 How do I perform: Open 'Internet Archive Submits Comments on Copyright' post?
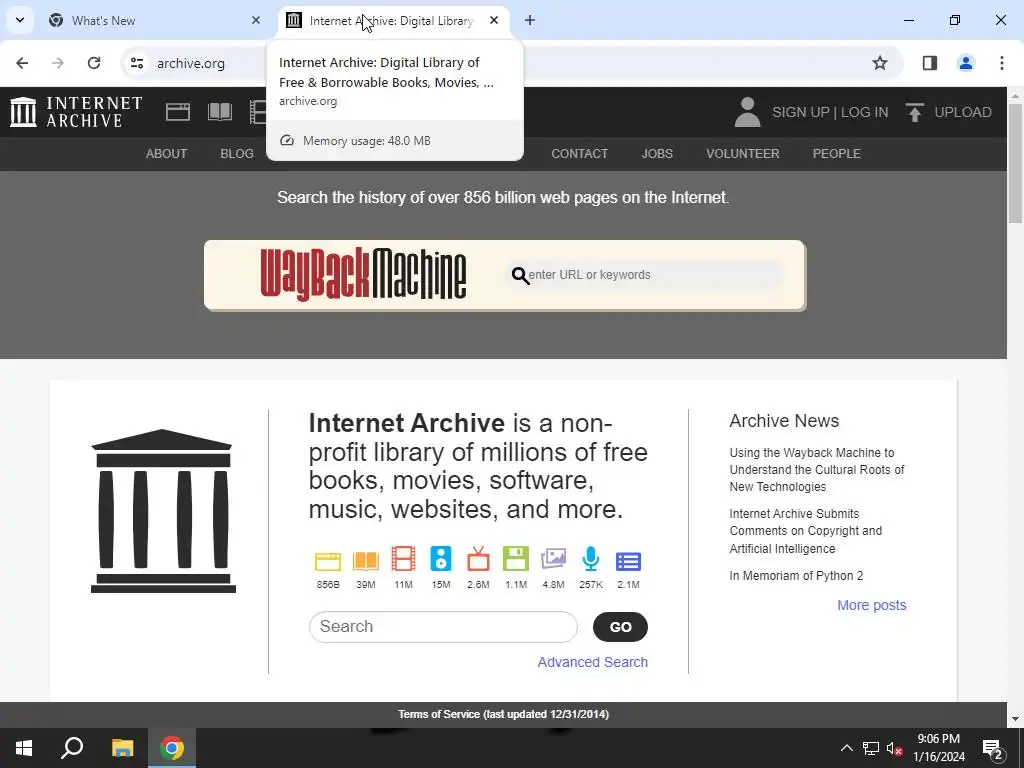click(806, 531)
